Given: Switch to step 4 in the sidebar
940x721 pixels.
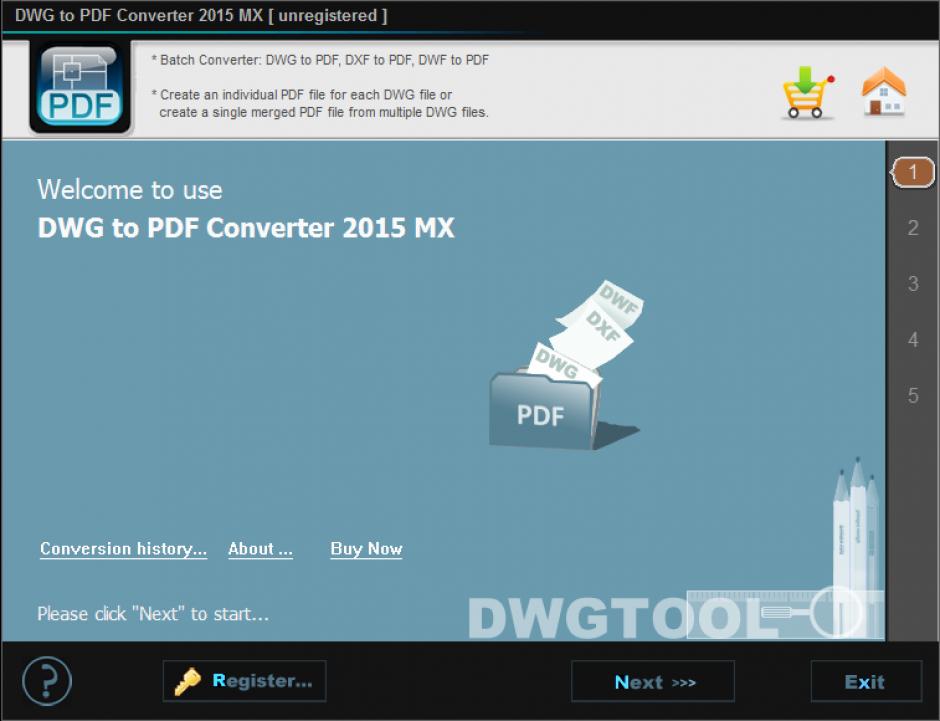Looking at the screenshot, I should point(912,340).
